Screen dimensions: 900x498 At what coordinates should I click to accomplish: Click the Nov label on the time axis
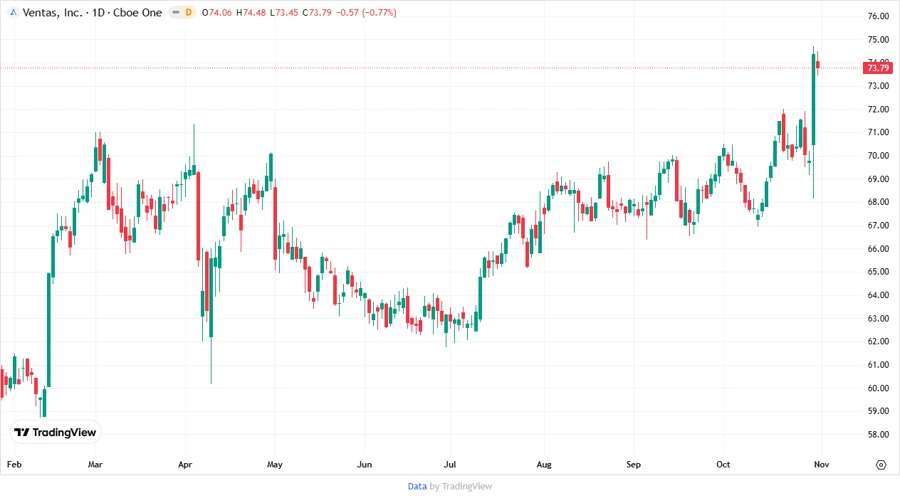coord(821,464)
